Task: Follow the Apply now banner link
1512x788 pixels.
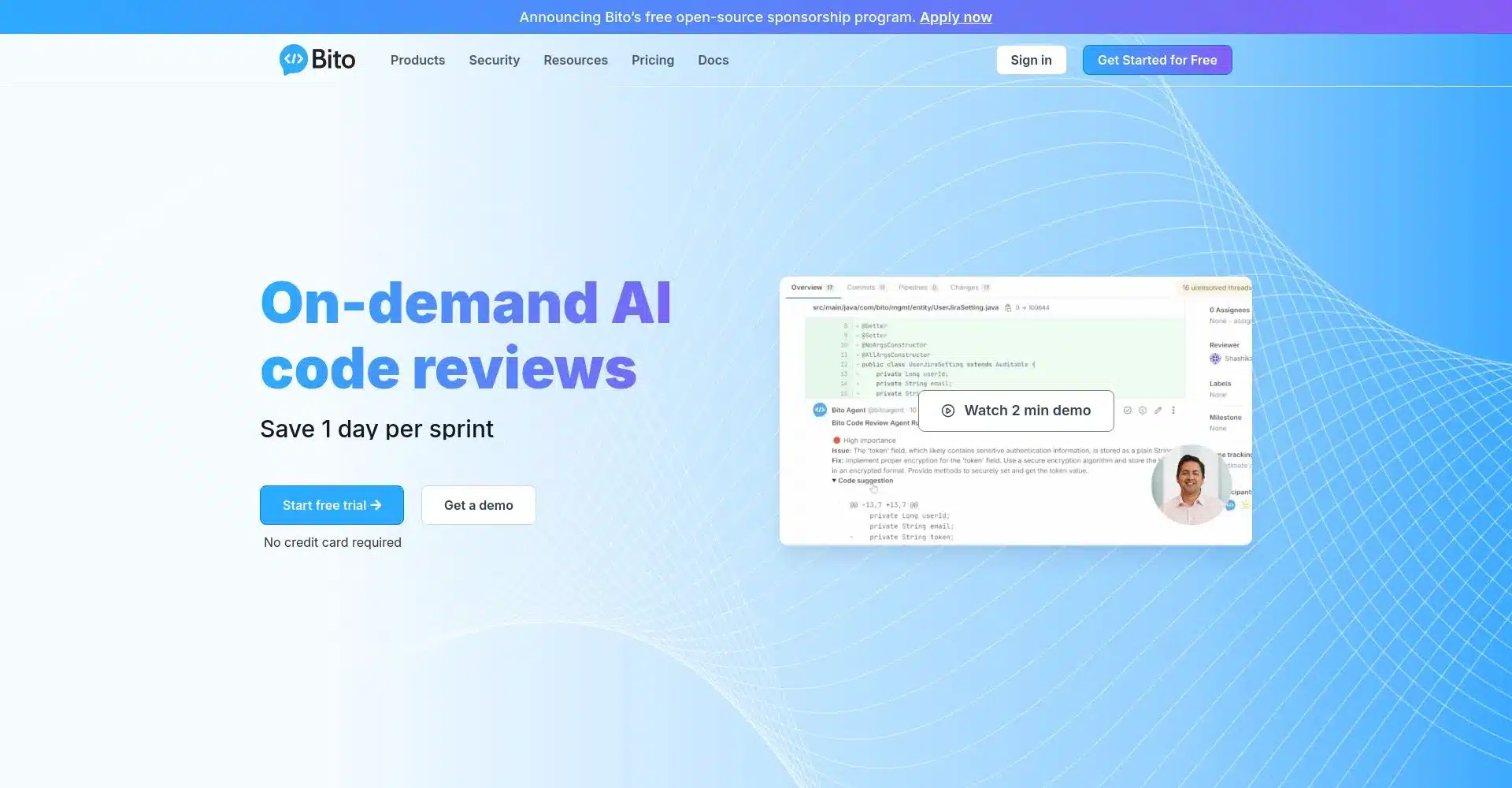Action: (x=955, y=17)
